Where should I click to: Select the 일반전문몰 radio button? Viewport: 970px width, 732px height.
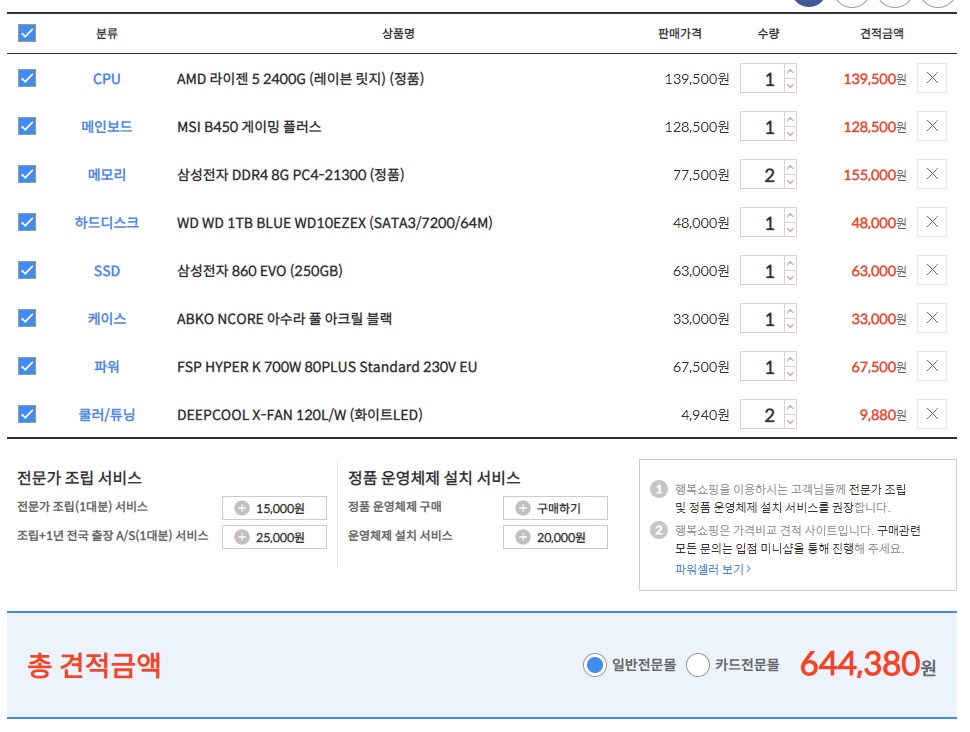(x=594, y=665)
